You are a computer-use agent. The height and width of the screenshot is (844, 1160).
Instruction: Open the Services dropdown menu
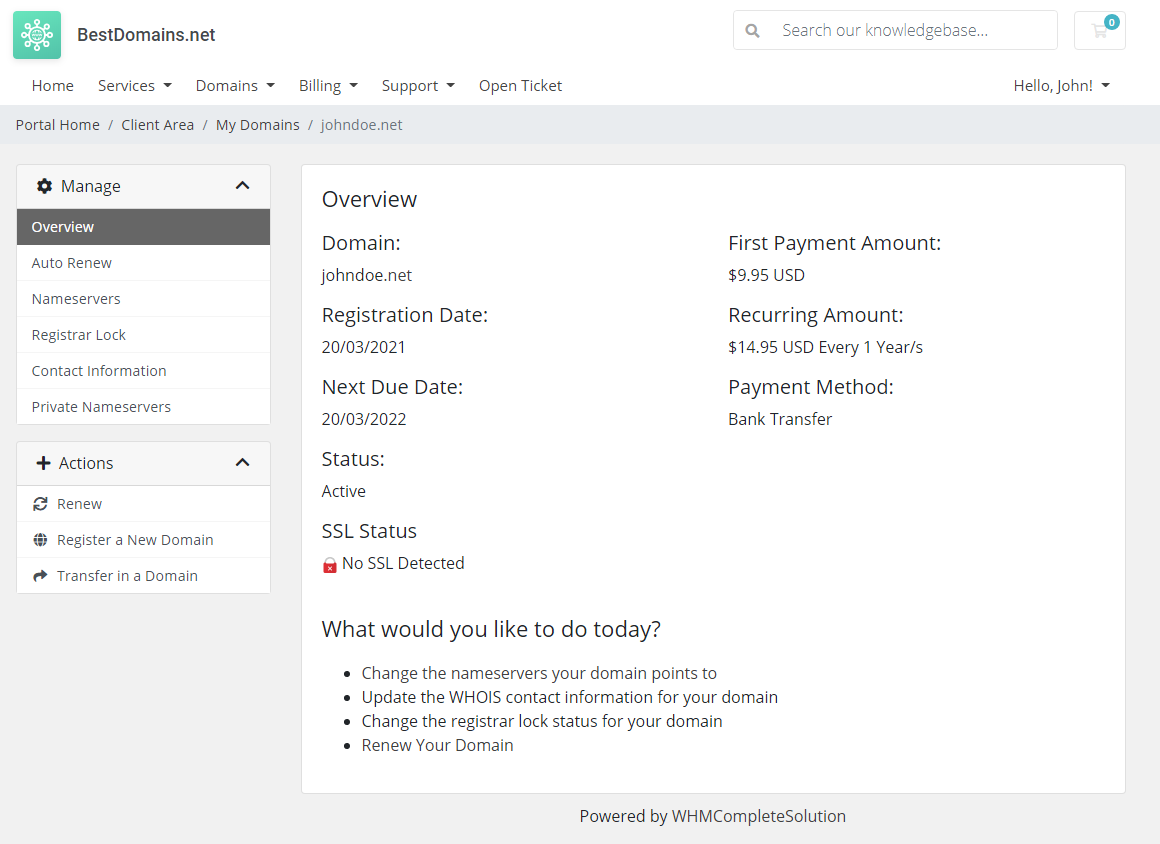point(135,86)
